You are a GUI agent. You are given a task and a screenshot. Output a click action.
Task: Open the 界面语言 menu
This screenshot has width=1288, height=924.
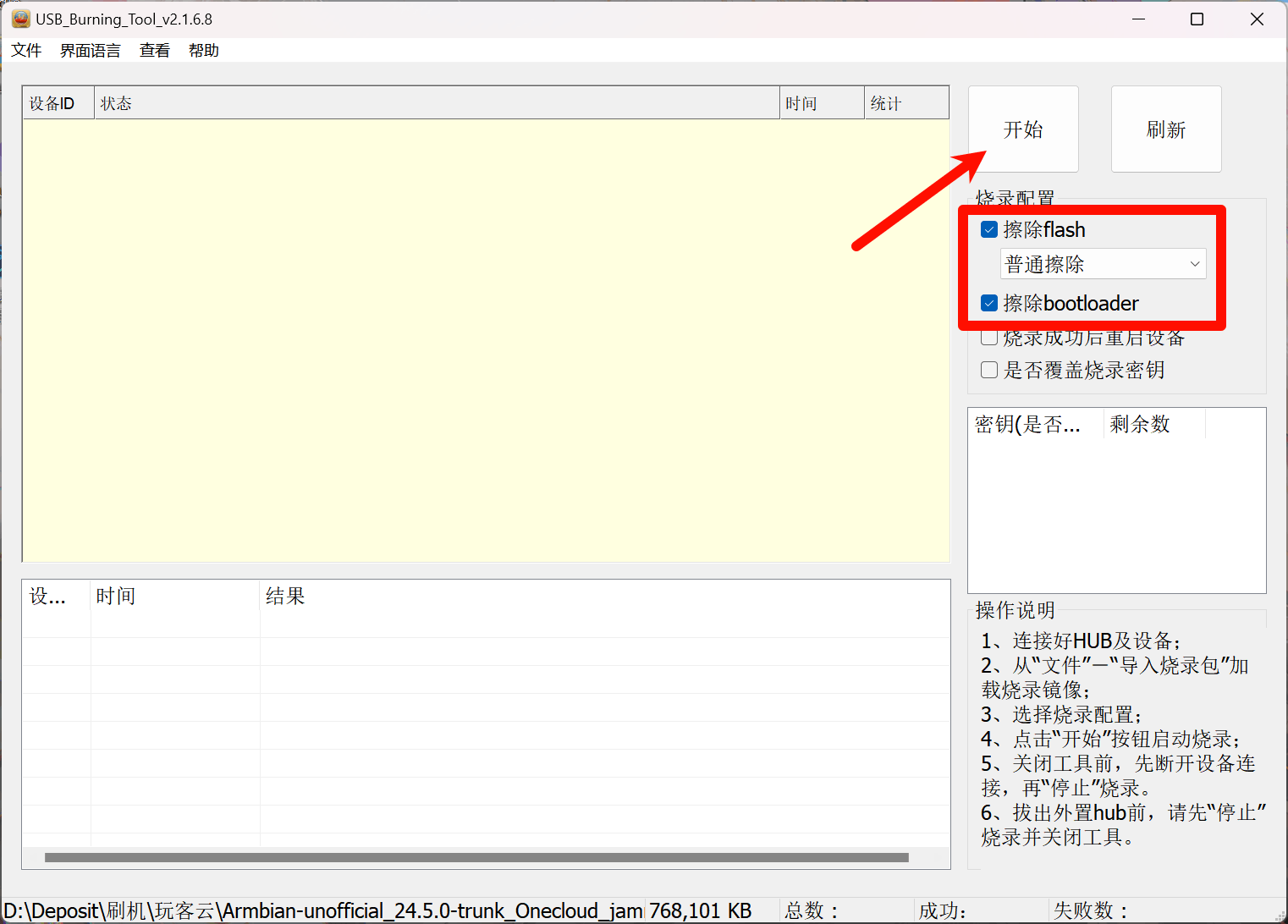90,51
